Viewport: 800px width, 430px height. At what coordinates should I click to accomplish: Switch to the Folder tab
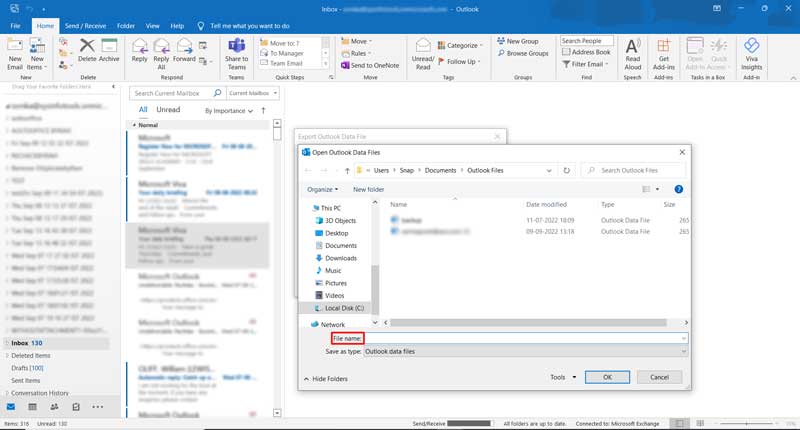pyautogui.click(x=126, y=26)
